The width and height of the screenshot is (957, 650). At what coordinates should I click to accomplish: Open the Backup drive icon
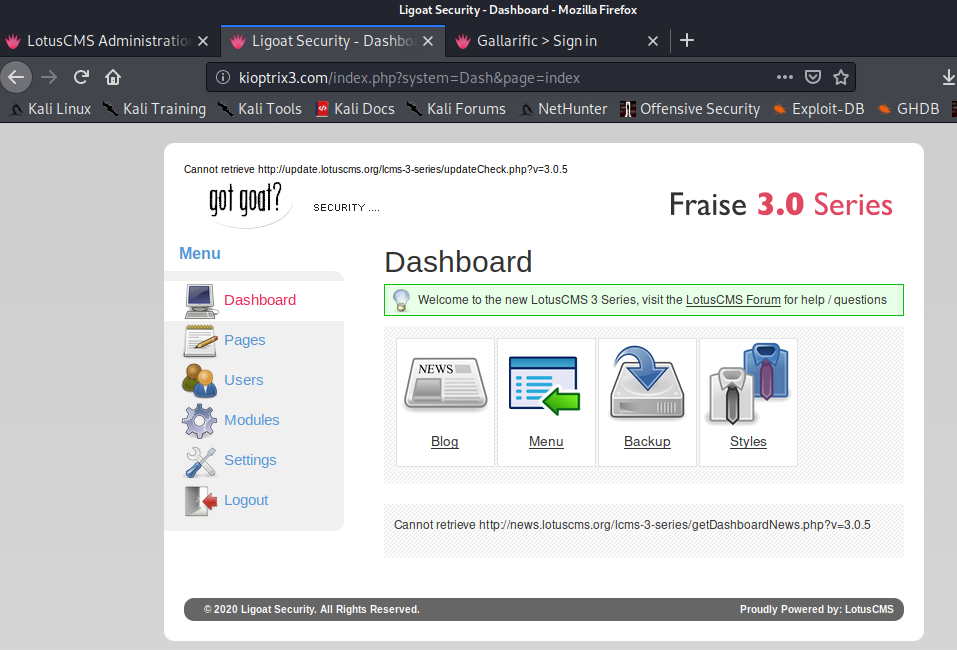(x=647, y=383)
